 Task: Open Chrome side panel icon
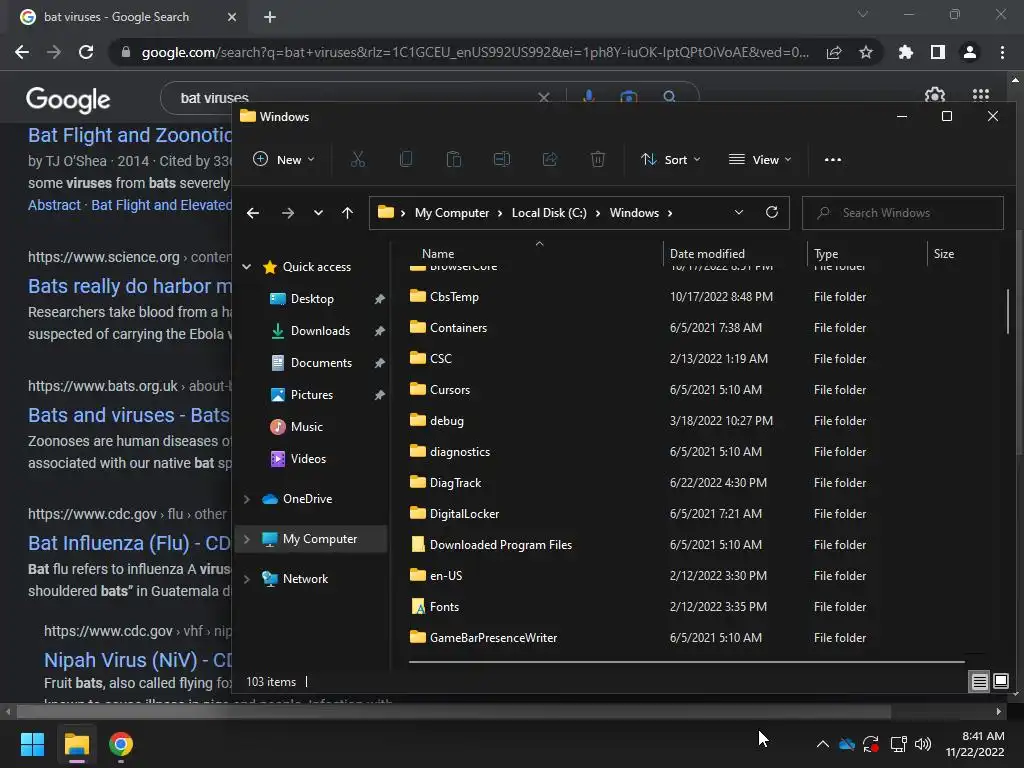tap(938, 52)
